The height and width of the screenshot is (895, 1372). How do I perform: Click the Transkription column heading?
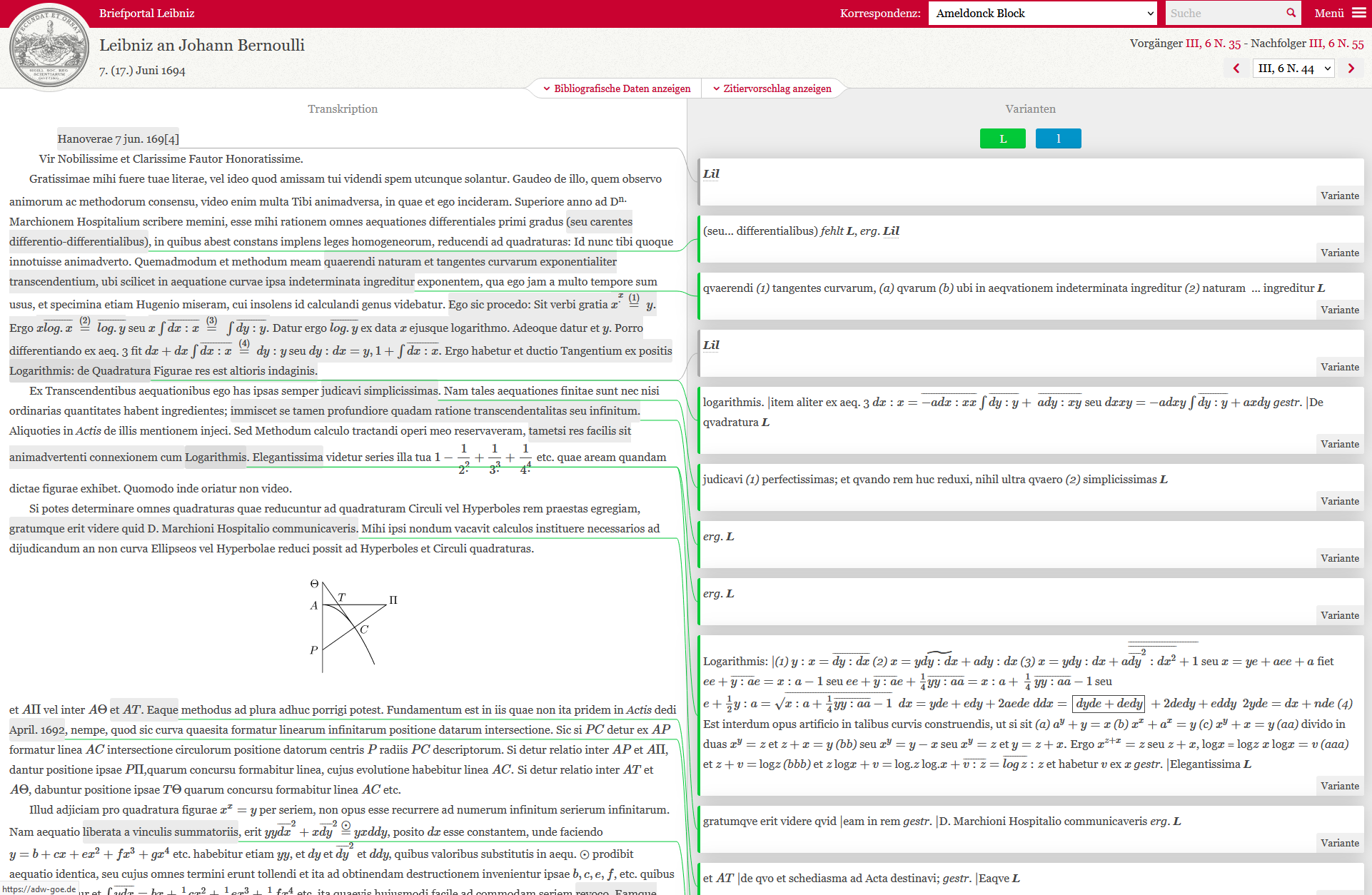(x=343, y=108)
